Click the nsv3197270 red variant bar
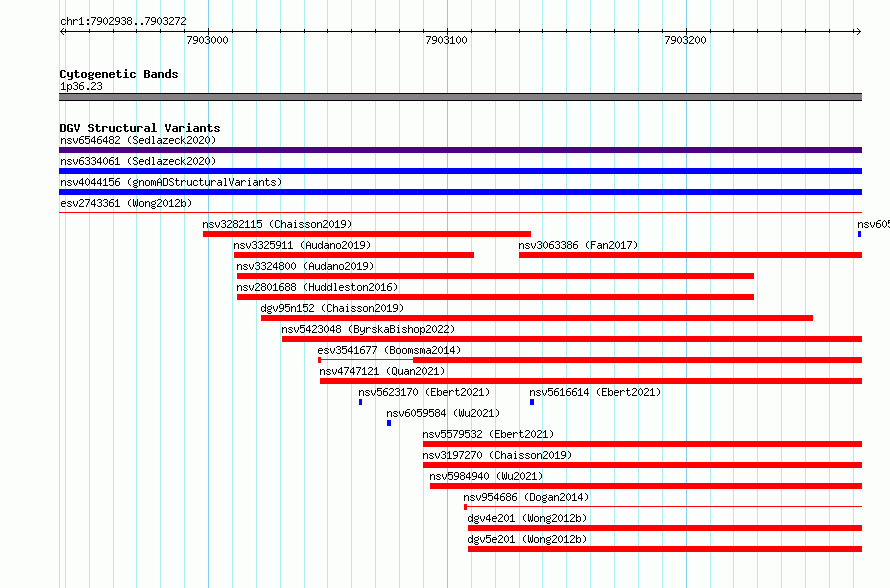This screenshot has height=588, width=890. pyautogui.click(x=643, y=465)
